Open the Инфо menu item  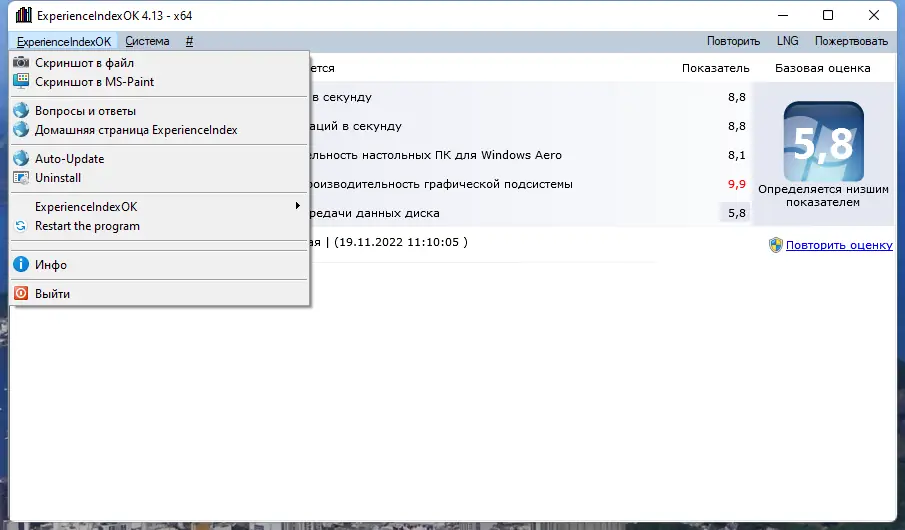159,264
